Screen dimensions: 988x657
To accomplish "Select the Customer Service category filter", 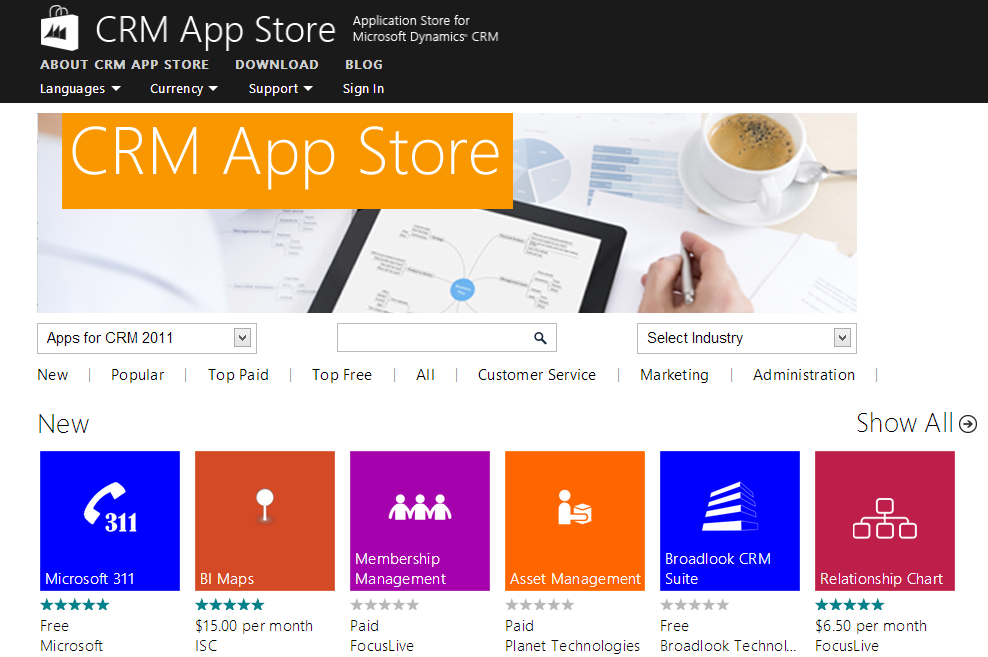I will [537, 375].
